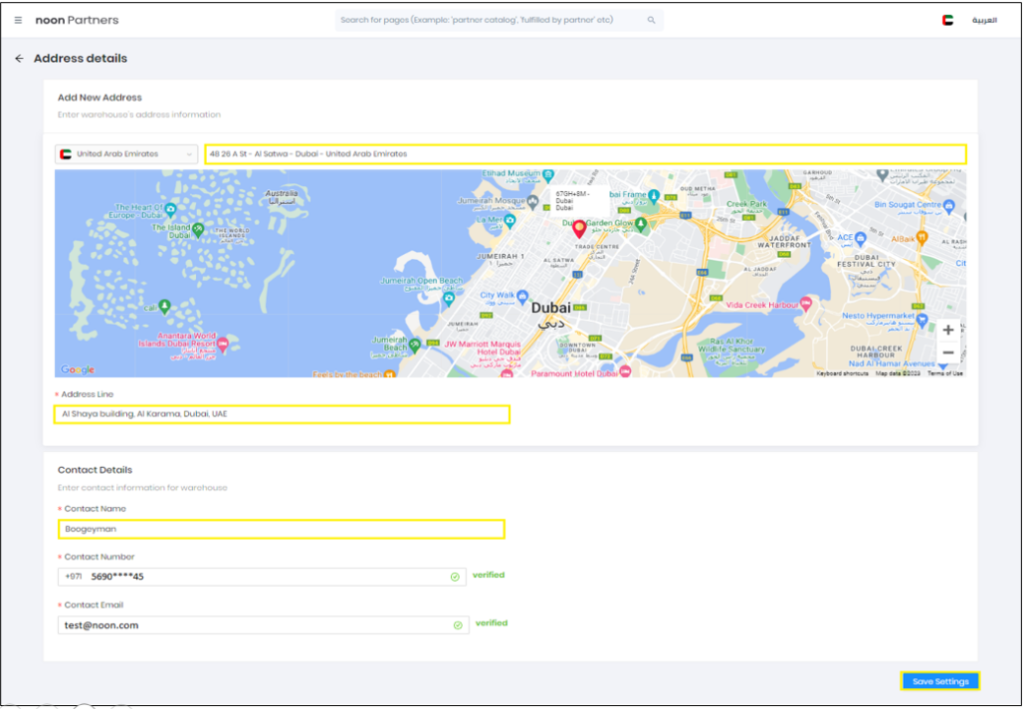Click the Contact Number input field

[x=262, y=577]
